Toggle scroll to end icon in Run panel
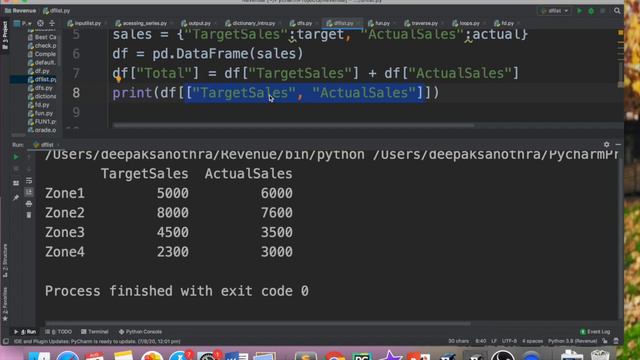Image resolution: width=640 pixels, height=360 pixels. [29, 192]
